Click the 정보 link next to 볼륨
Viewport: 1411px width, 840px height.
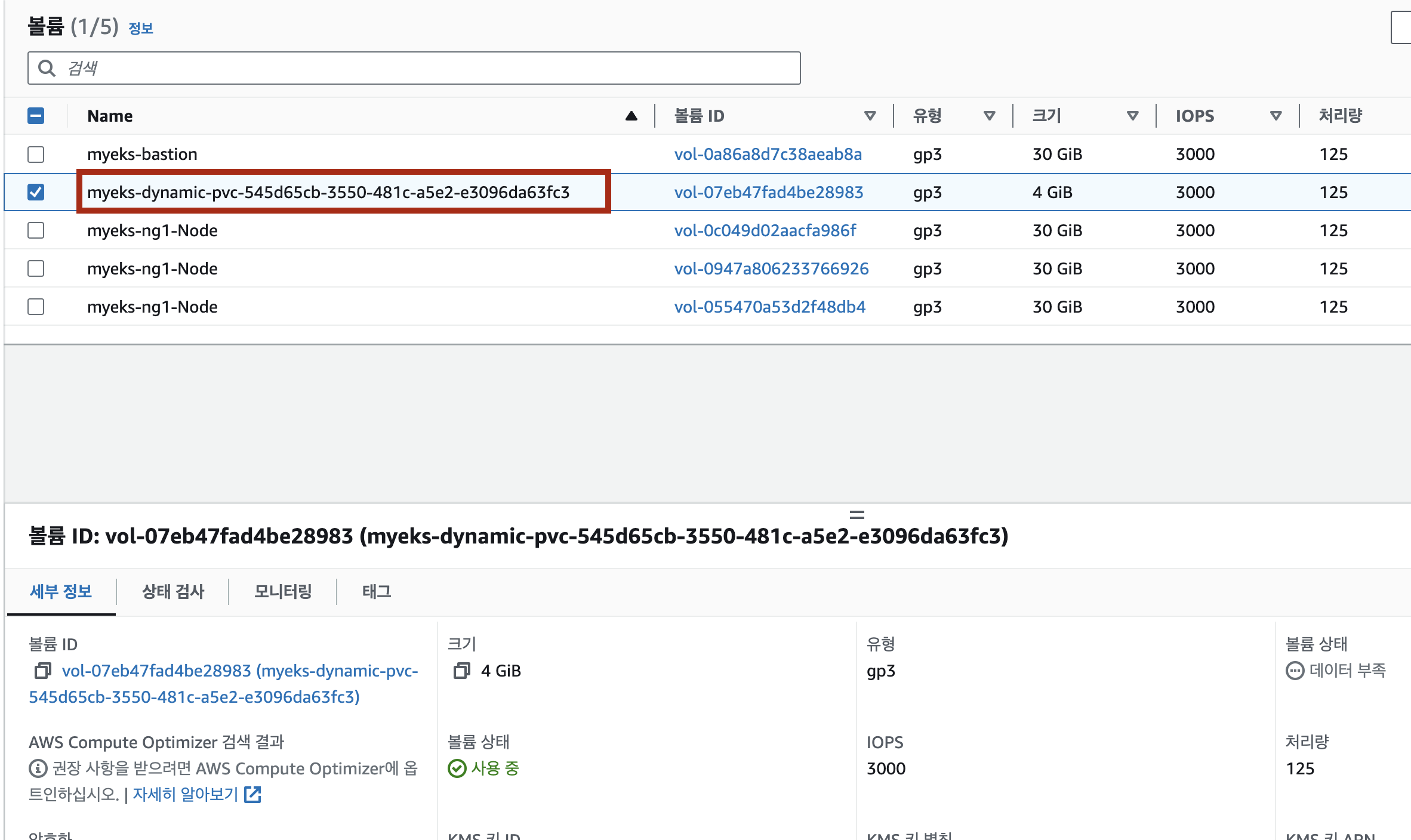point(141,29)
